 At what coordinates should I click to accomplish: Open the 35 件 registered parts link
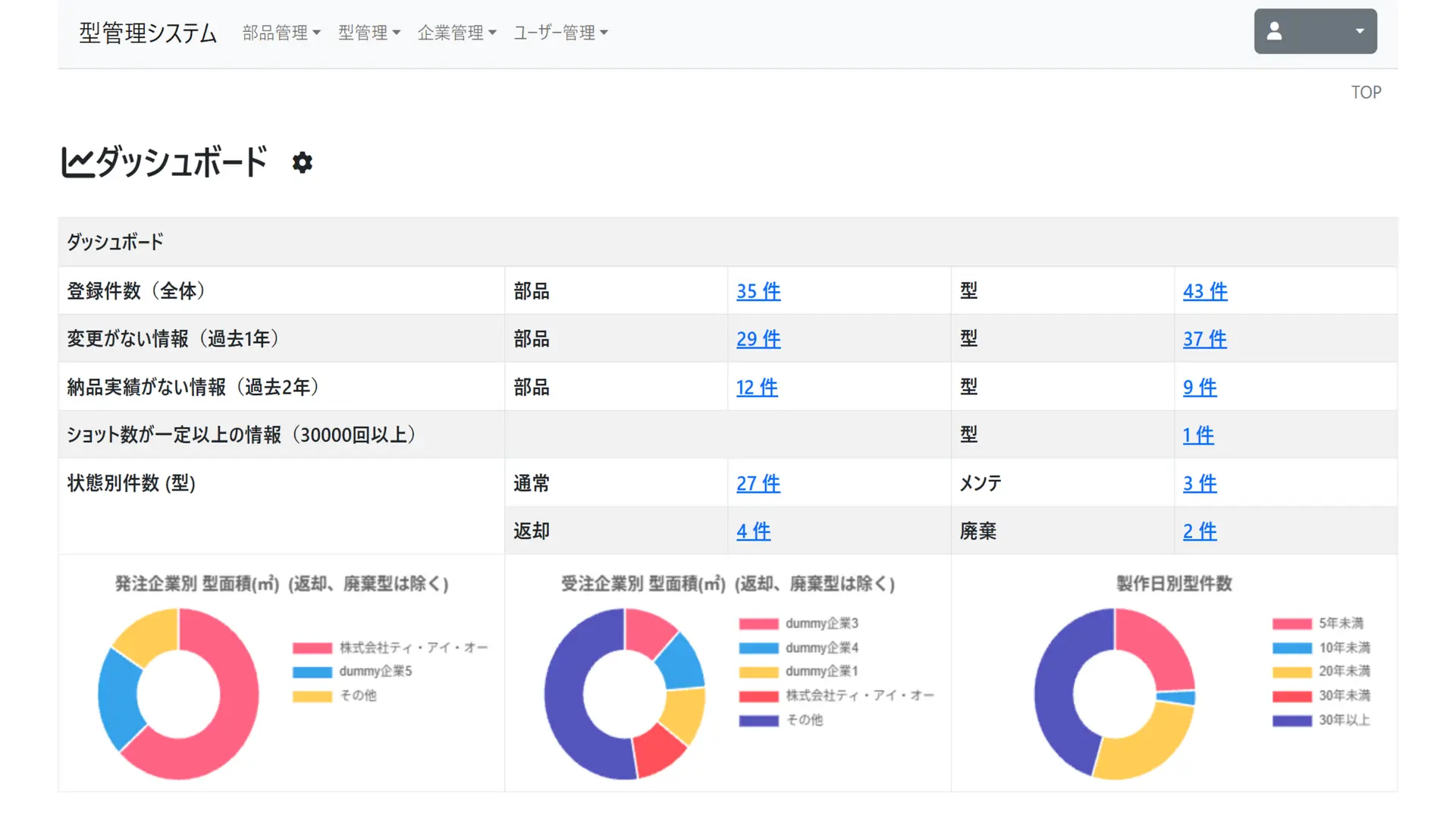click(758, 291)
